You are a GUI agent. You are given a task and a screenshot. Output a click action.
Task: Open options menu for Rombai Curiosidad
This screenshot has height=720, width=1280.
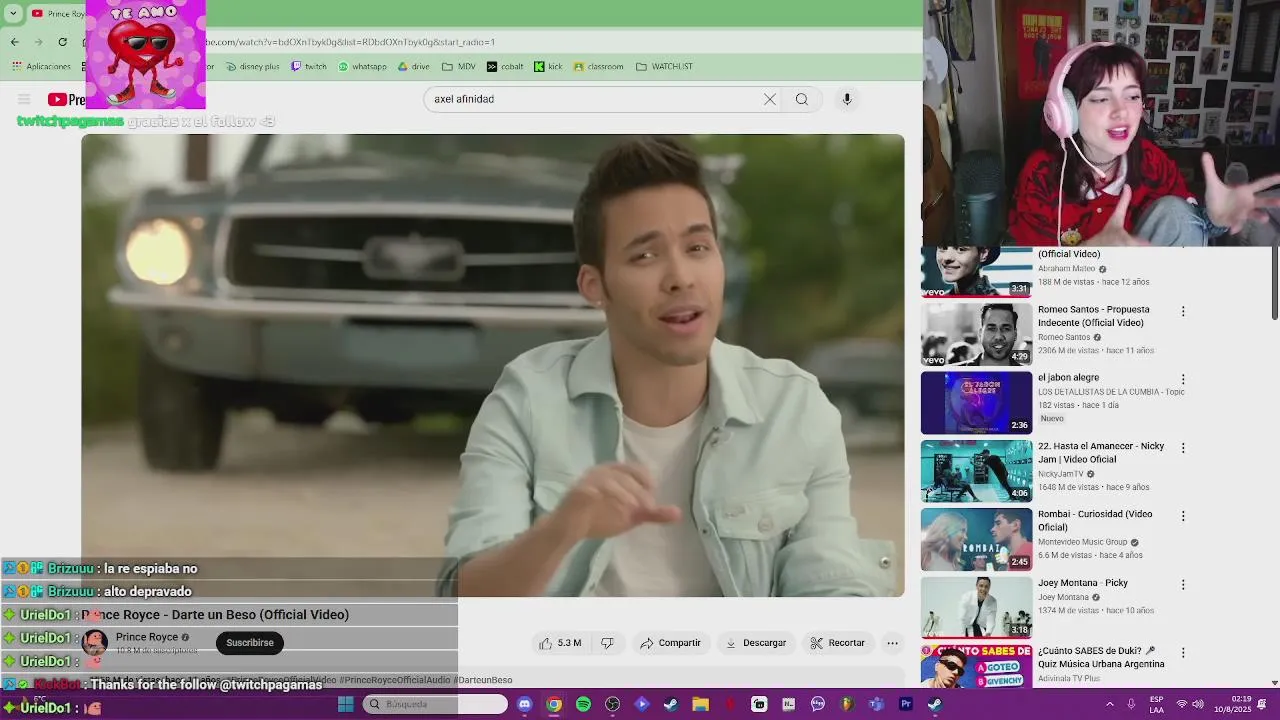tap(1183, 516)
